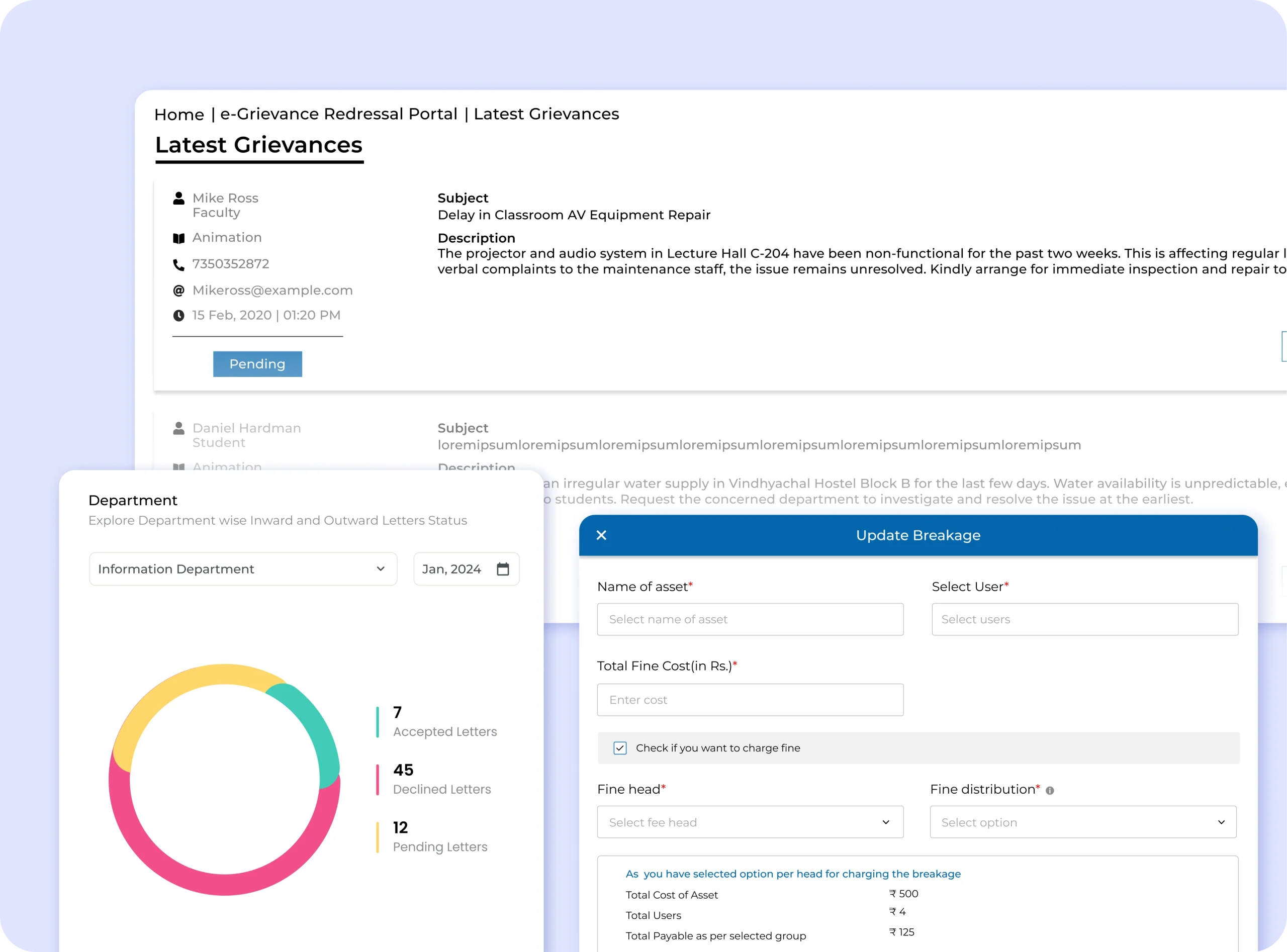The width and height of the screenshot is (1287, 952).
Task: Open e-Grievance Redressal Portal breadcrumb link
Action: point(338,114)
